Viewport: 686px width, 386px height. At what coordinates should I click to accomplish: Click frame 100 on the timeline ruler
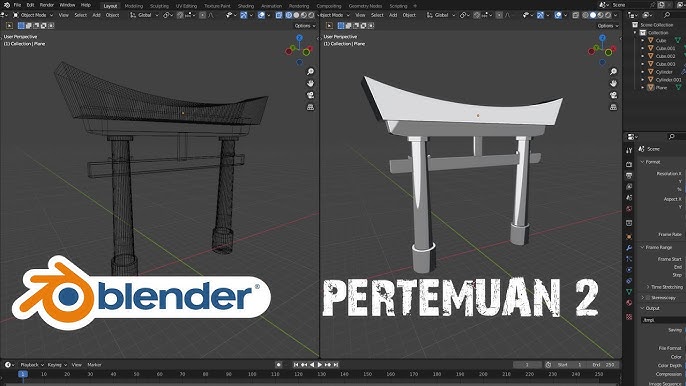[x=252, y=374]
